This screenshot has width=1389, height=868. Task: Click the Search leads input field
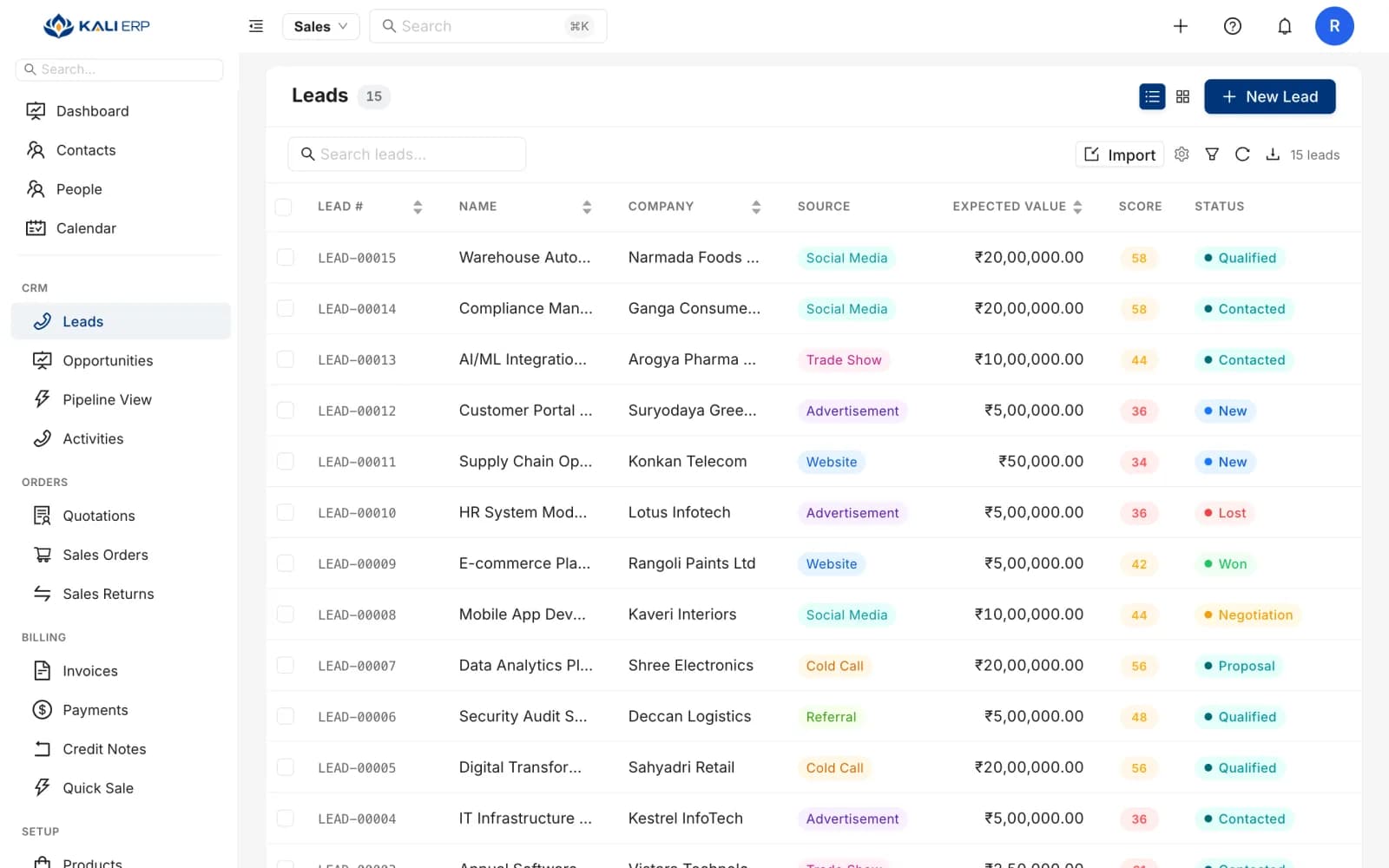pos(406,154)
